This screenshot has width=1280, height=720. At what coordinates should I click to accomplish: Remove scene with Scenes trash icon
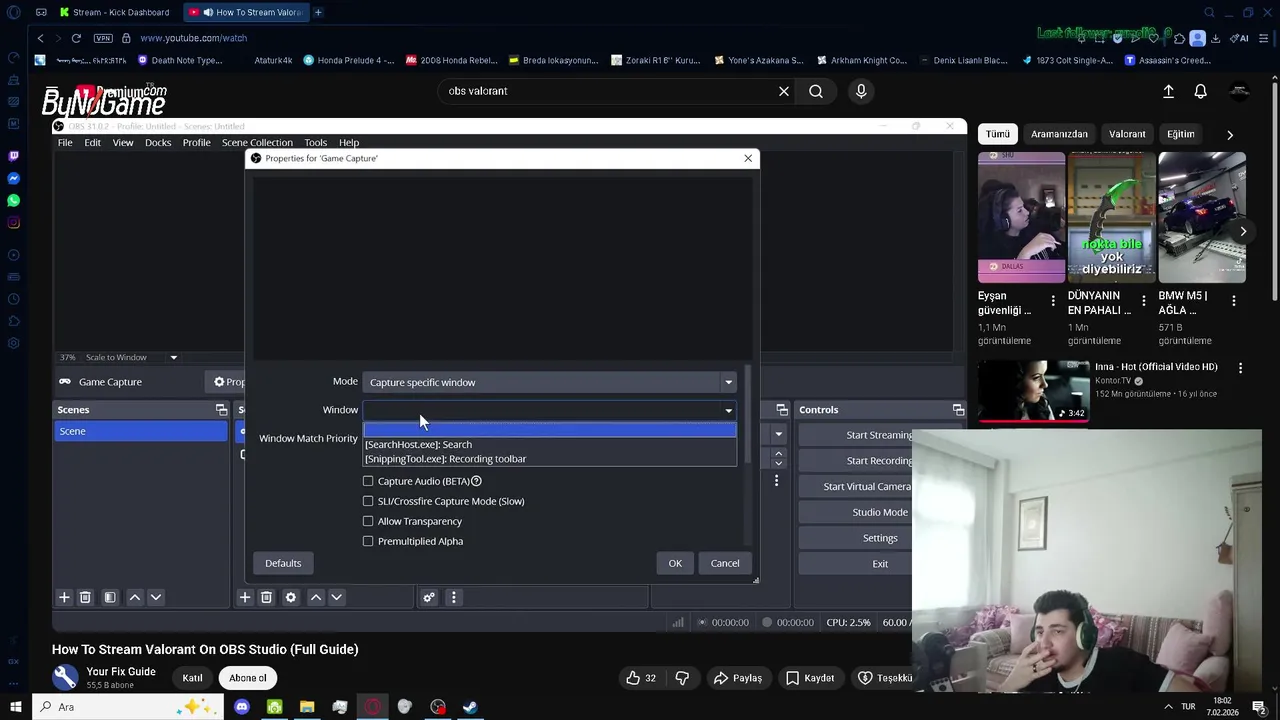point(85,597)
